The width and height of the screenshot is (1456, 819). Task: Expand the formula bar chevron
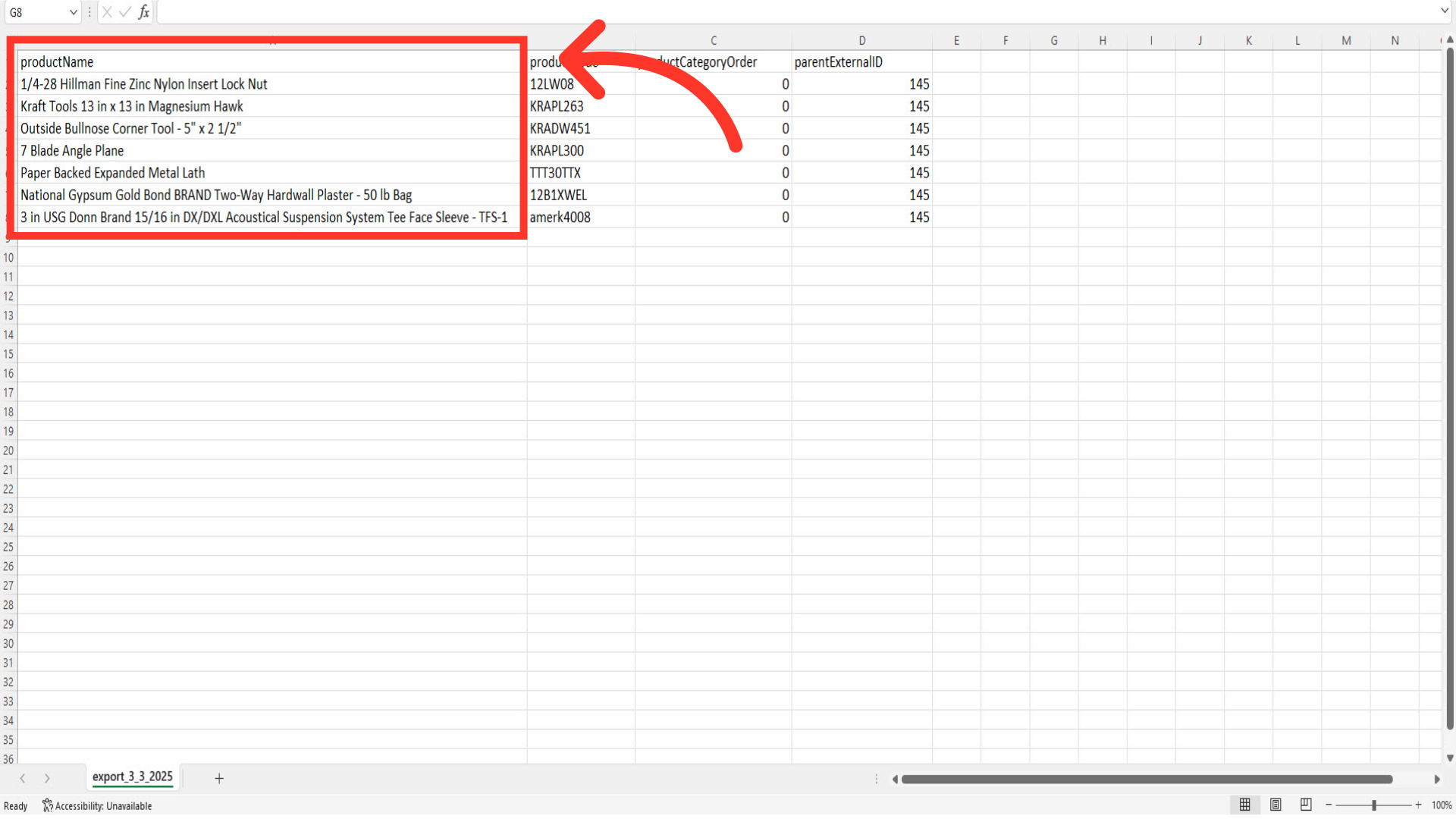pyautogui.click(x=1444, y=11)
